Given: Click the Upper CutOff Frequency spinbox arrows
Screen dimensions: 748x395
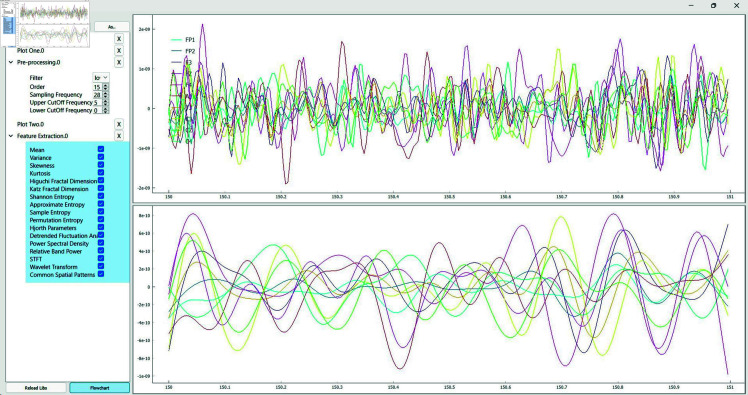Looking at the screenshot, I should tap(105, 103).
